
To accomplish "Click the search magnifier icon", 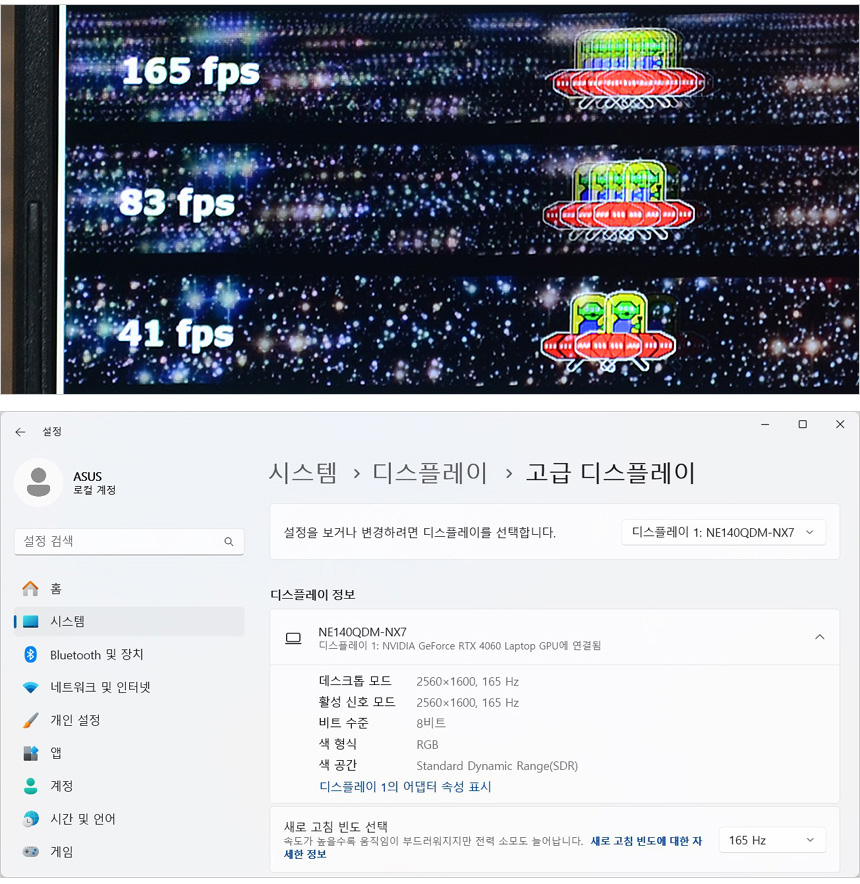I will [x=228, y=541].
